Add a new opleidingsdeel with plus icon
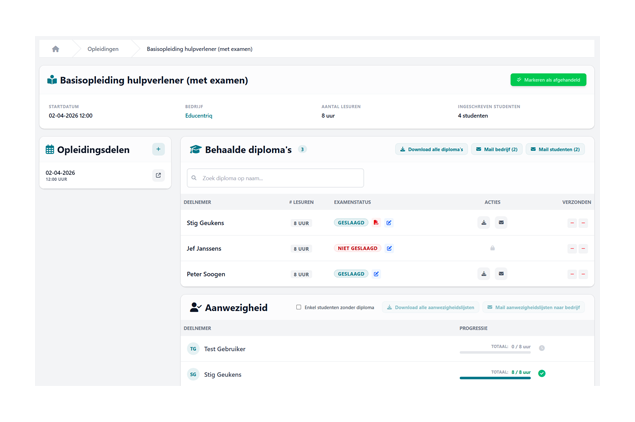This screenshot has width=635, height=422. pyautogui.click(x=158, y=149)
